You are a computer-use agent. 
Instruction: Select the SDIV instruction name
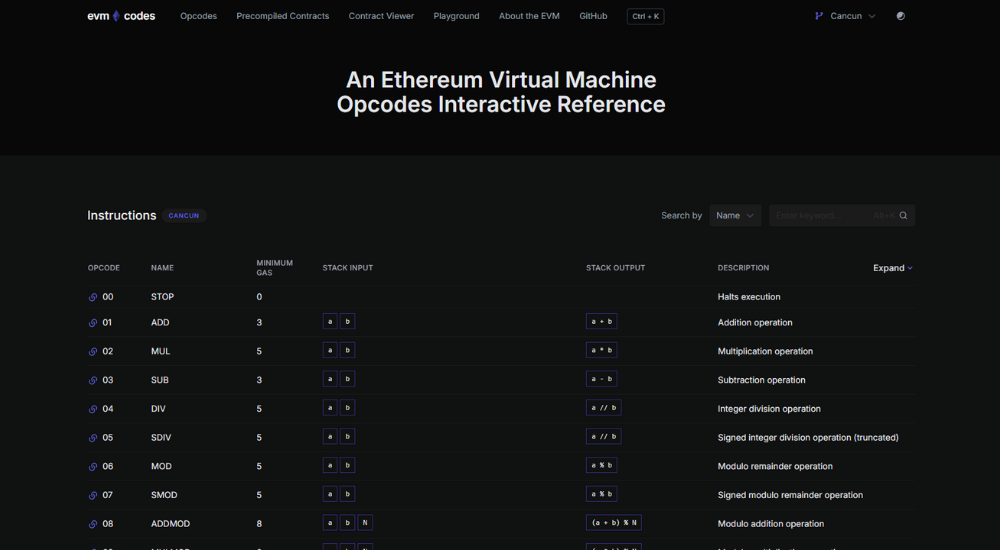pyautogui.click(x=161, y=438)
